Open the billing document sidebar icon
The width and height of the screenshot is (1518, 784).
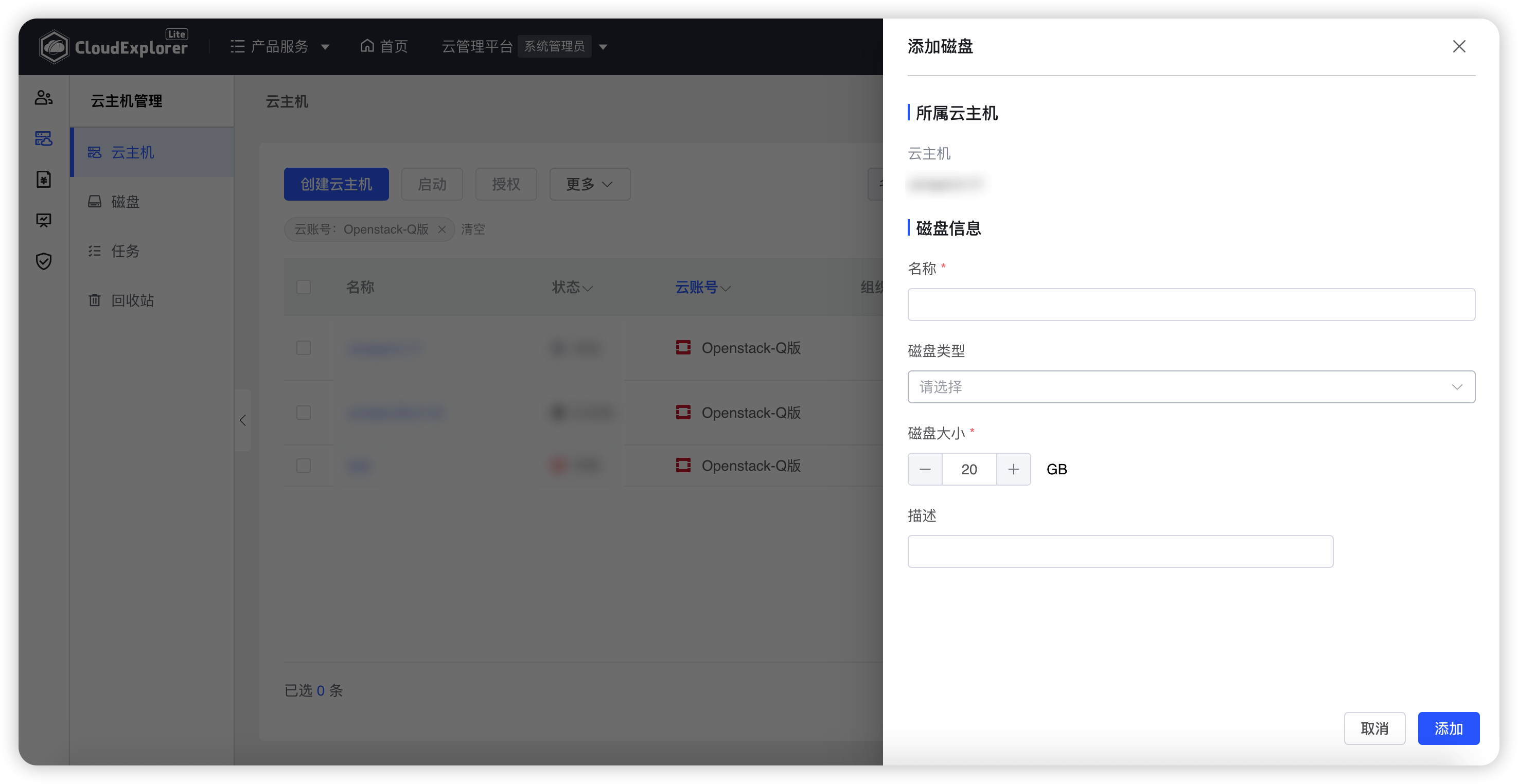click(x=44, y=179)
